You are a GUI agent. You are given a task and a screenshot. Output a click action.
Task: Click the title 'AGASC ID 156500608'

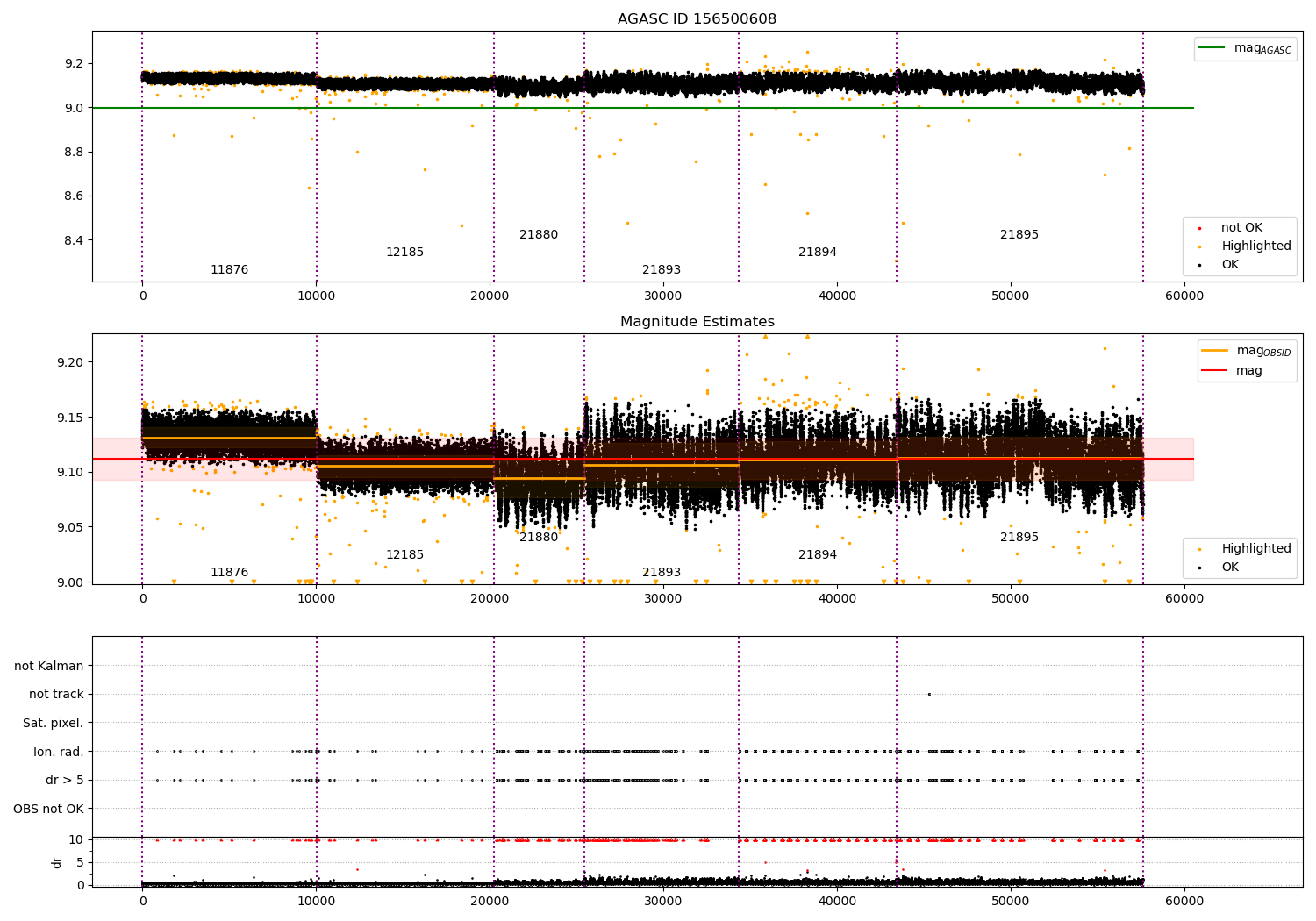(x=697, y=19)
